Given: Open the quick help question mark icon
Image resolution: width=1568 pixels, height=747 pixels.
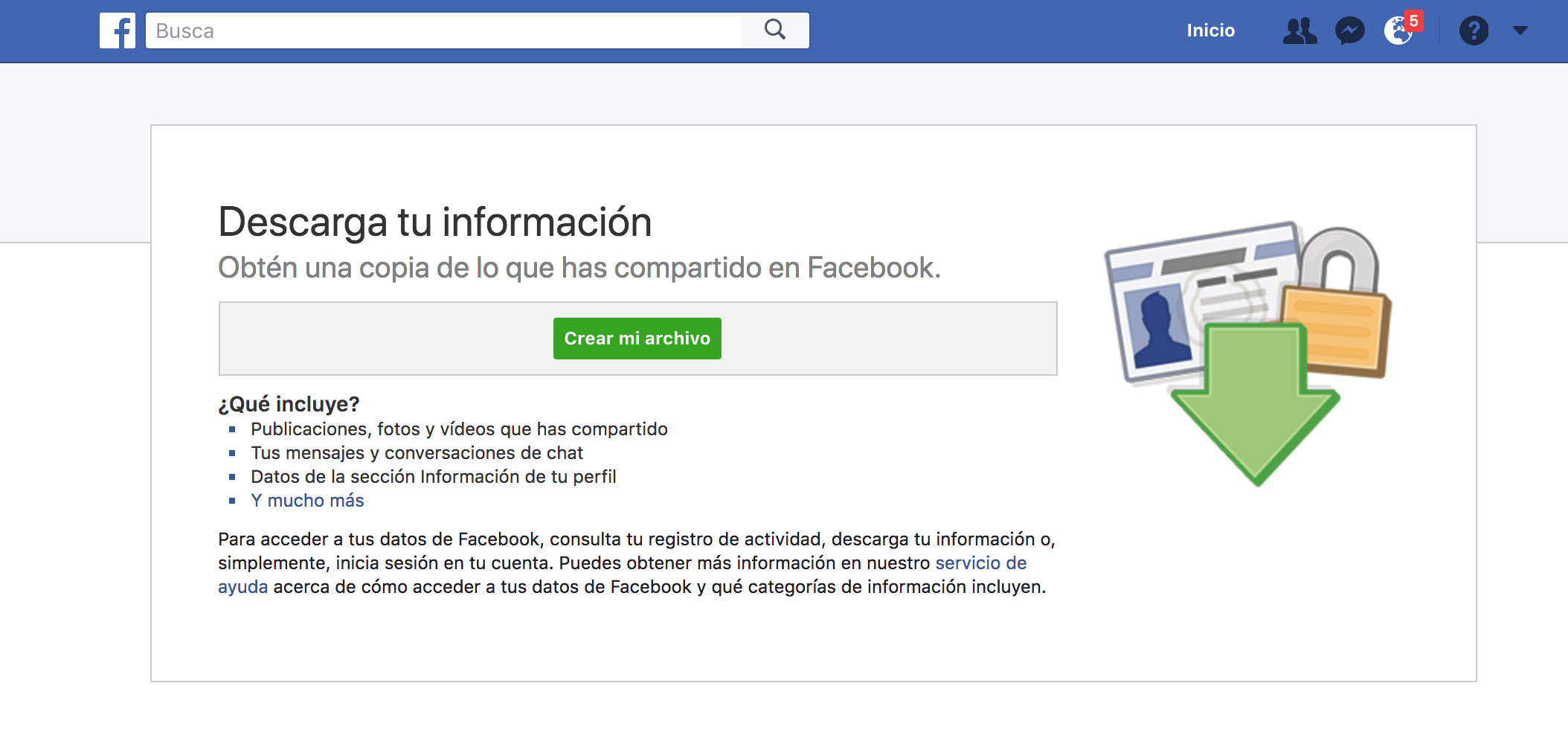Looking at the screenshot, I should (x=1474, y=31).
